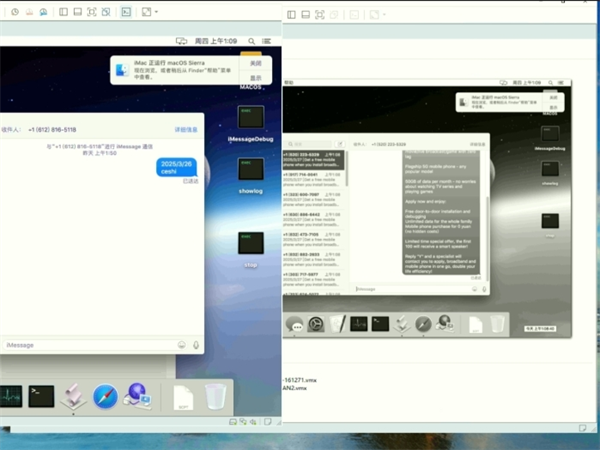Click the emoji picker in iMessage field

(x=181, y=345)
